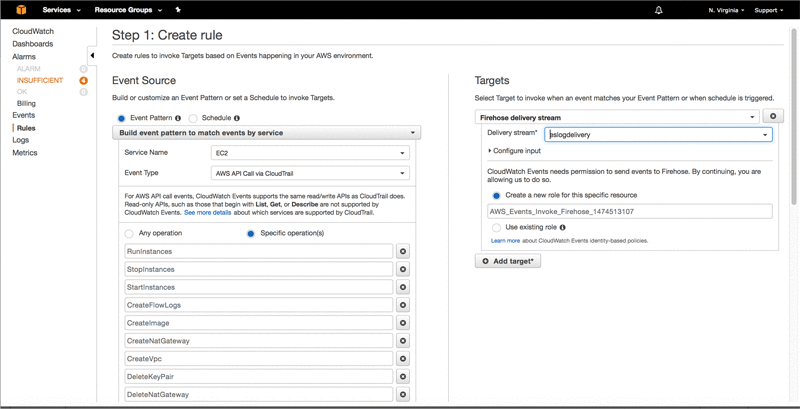Collapse the left navigation sidebar arrow
This screenshot has width=800, height=409.
(92, 56)
